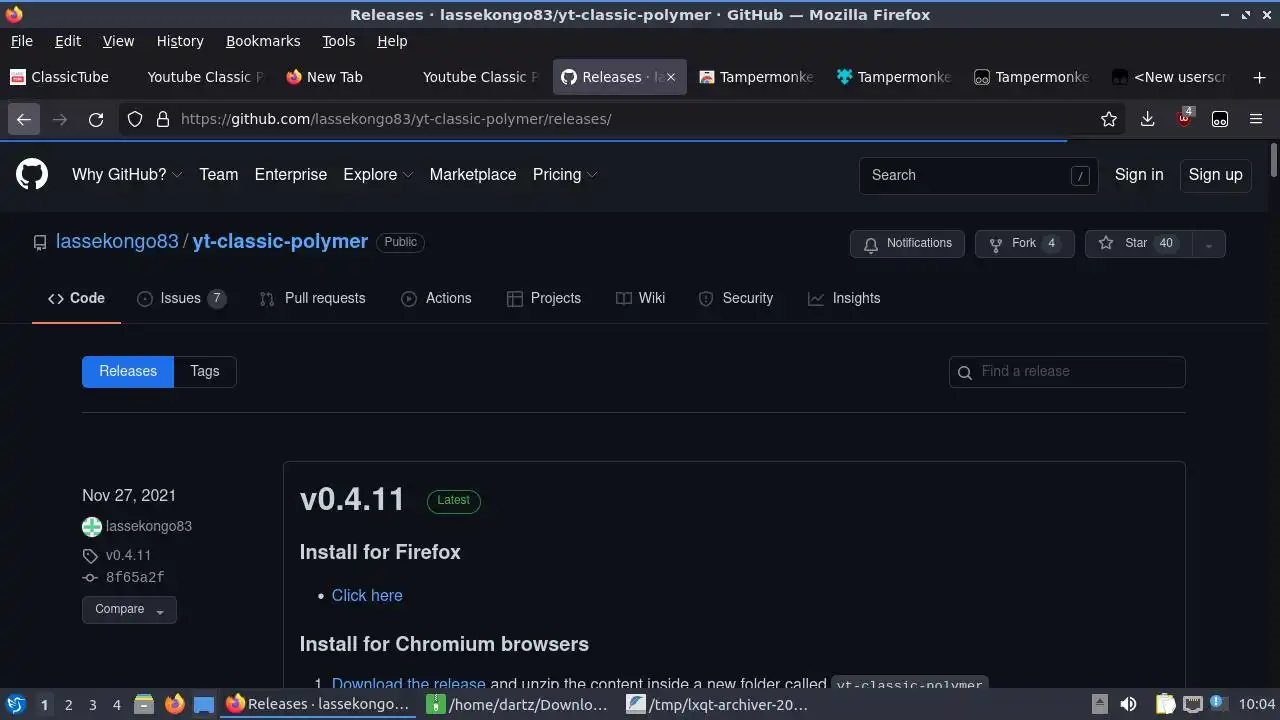Click the commit hash 8f65a2f
Screen dimensions: 1280x720
(x=135, y=578)
